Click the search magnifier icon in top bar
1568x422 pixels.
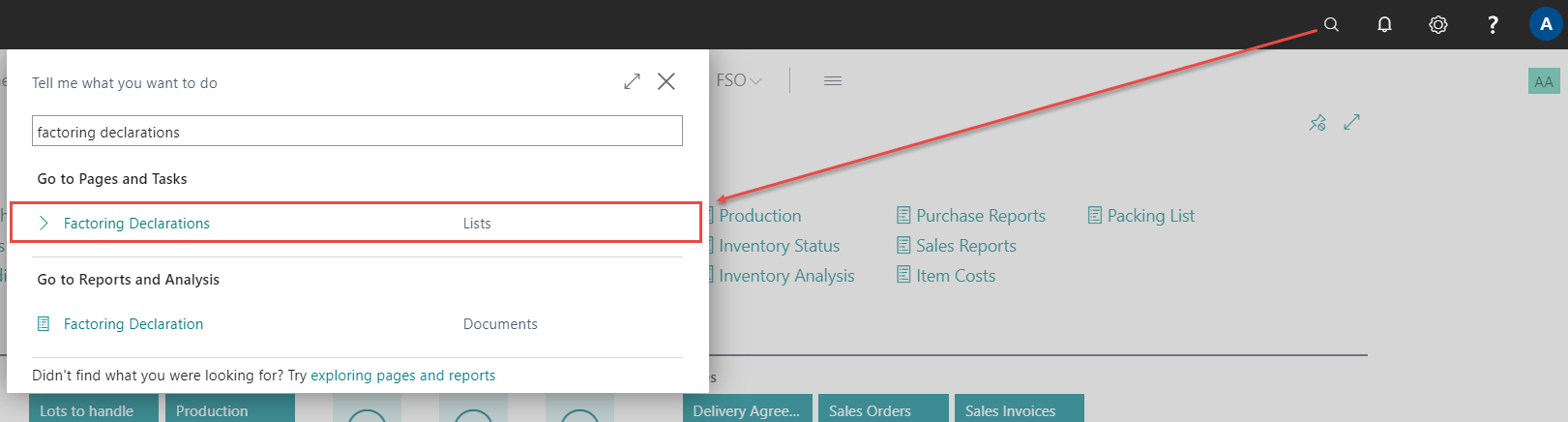[1331, 25]
